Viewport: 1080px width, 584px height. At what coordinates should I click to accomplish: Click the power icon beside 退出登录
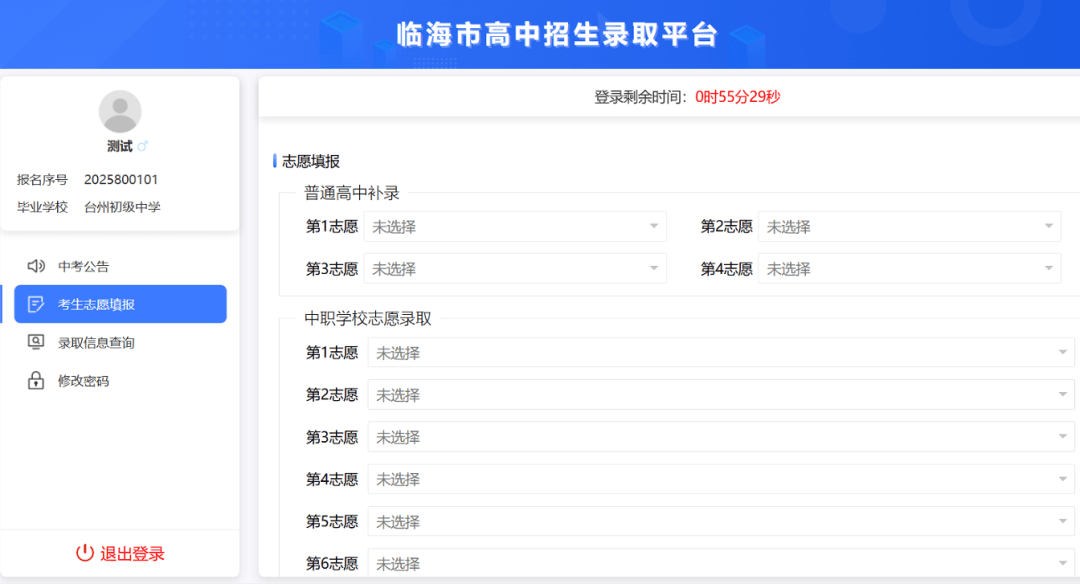(85, 553)
